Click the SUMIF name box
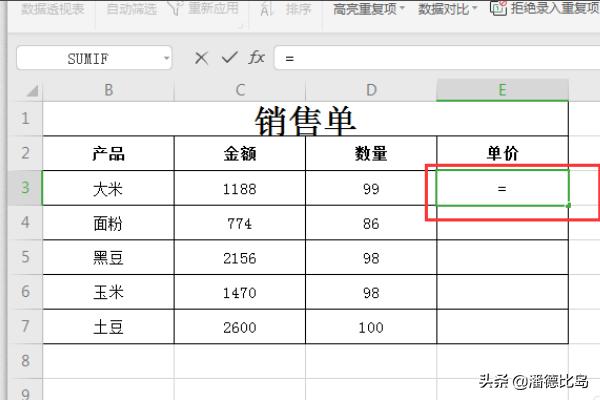This screenshot has height=400, width=600. click(x=94, y=58)
